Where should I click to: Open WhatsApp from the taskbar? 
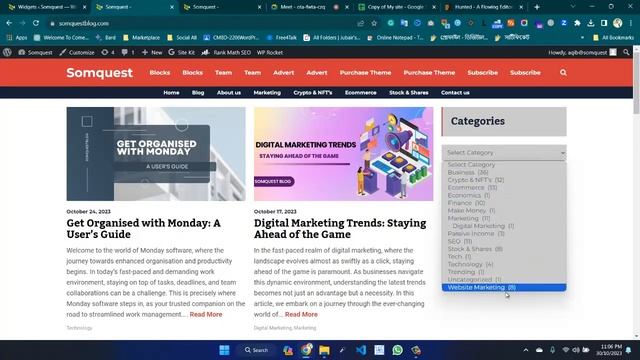[x=397, y=350]
